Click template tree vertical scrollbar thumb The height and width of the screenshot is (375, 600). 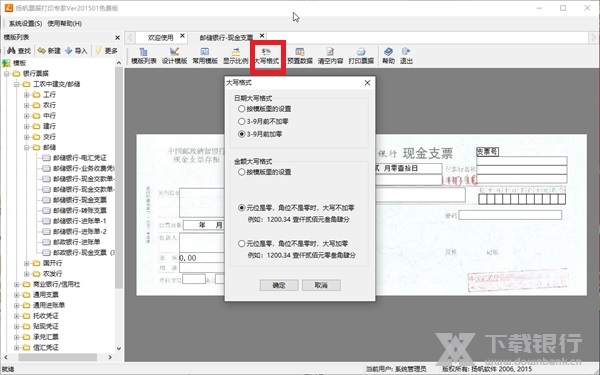coord(119,178)
